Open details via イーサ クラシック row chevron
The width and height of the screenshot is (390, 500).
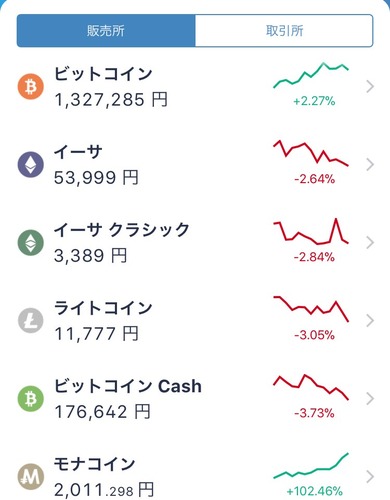click(x=370, y=243)
